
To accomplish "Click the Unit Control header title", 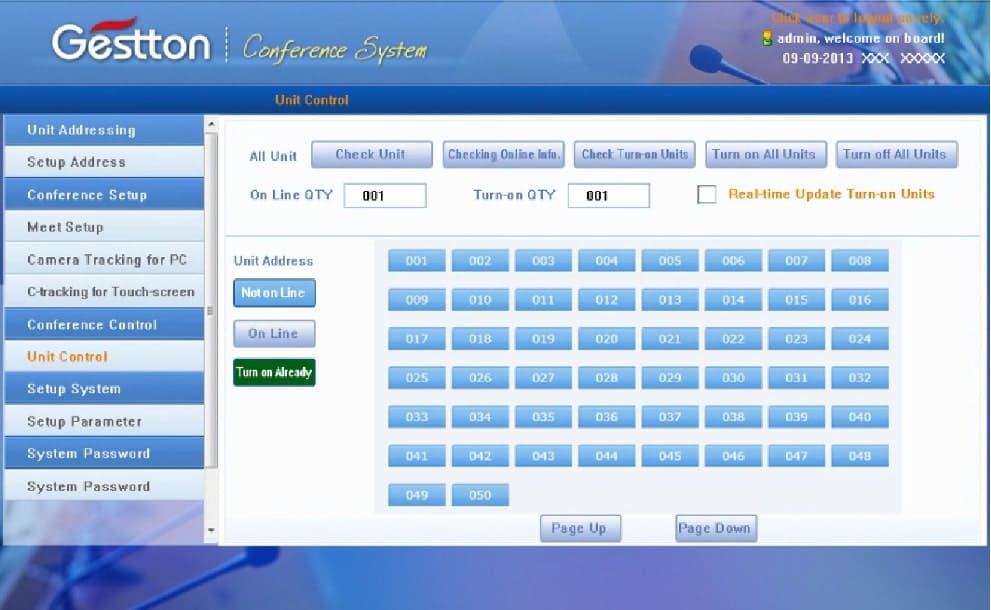I will (312, 100).
